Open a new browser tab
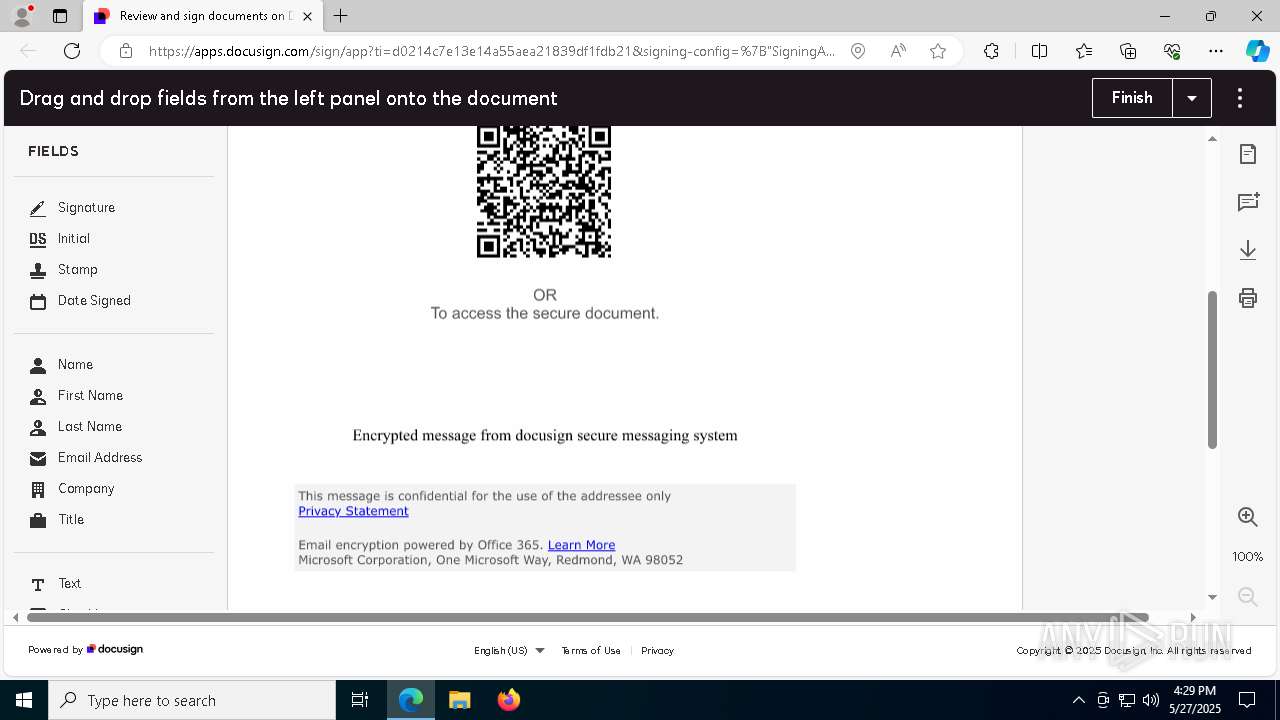The width and height of the screenshot is (1280, 720). (341, 16)
